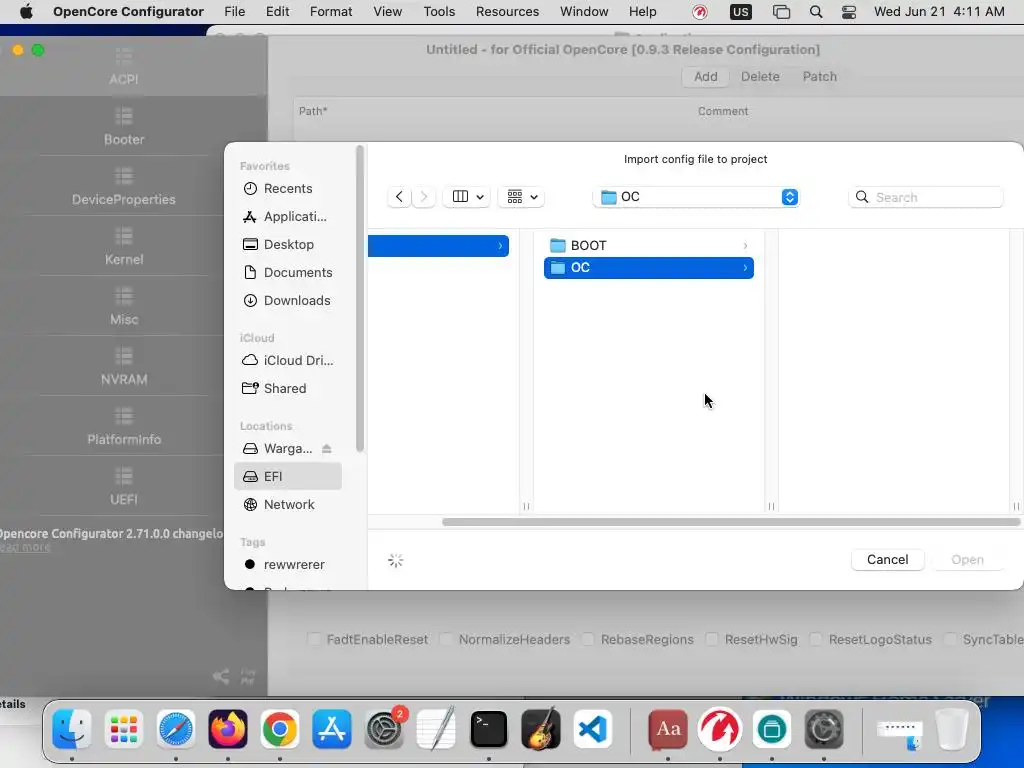Click the dialog sidebar vertical scrollbar

pos(359,298)
